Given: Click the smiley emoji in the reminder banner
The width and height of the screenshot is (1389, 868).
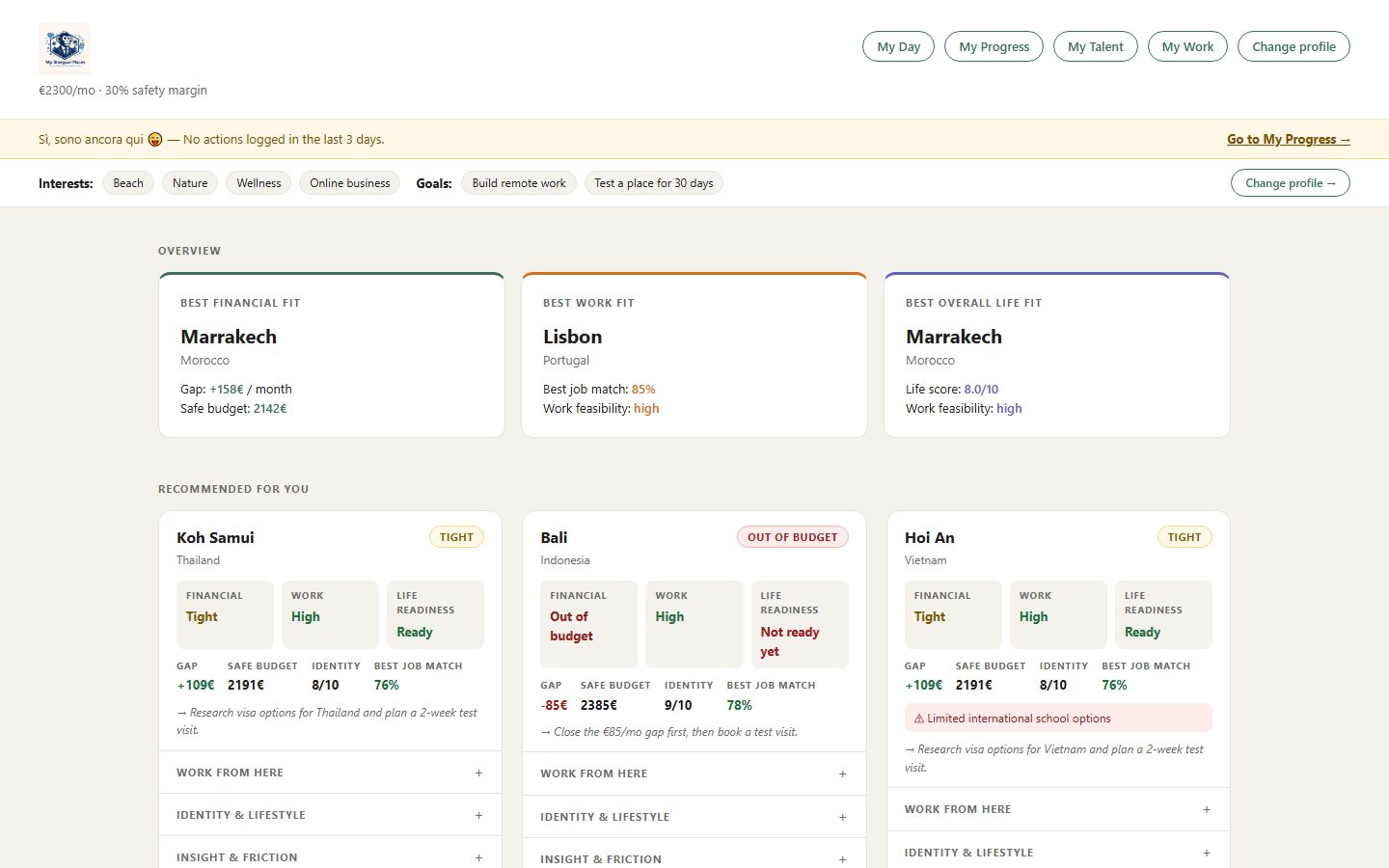Looking at the screenshot, I should click(x=155, y=140).
